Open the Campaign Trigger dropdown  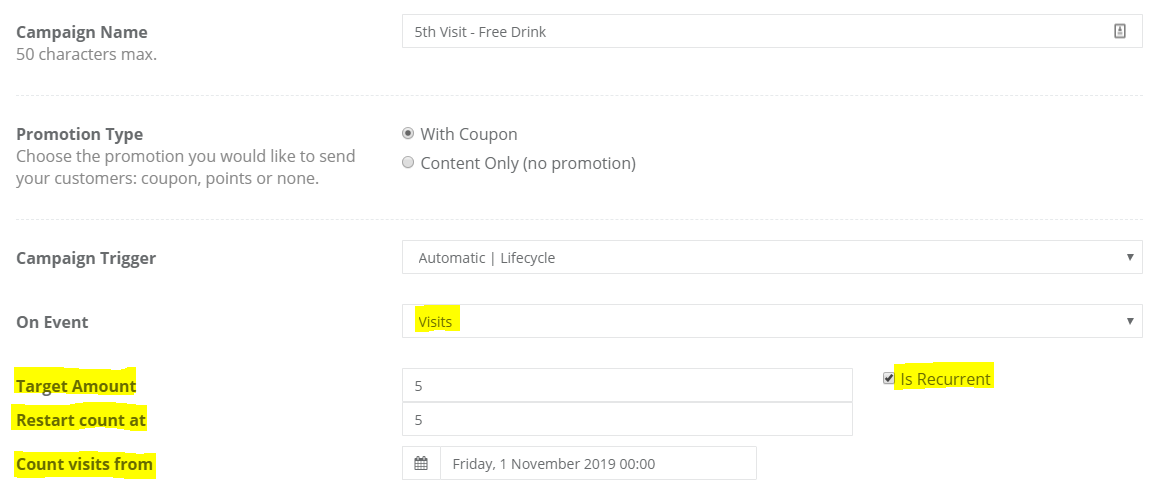pos(772,257)
